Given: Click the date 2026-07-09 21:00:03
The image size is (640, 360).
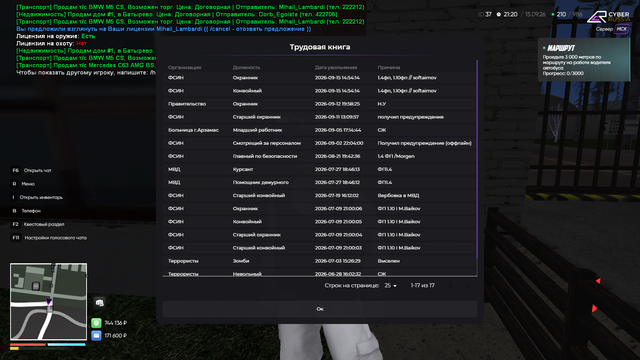Looking at the screenshot, I should [x=338, y=248].
